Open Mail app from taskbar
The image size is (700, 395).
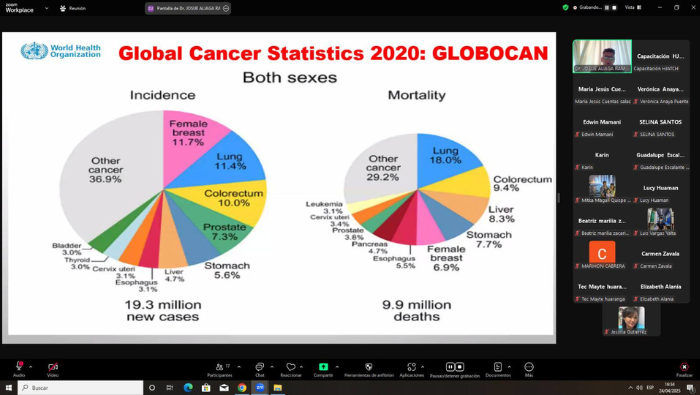224,387
